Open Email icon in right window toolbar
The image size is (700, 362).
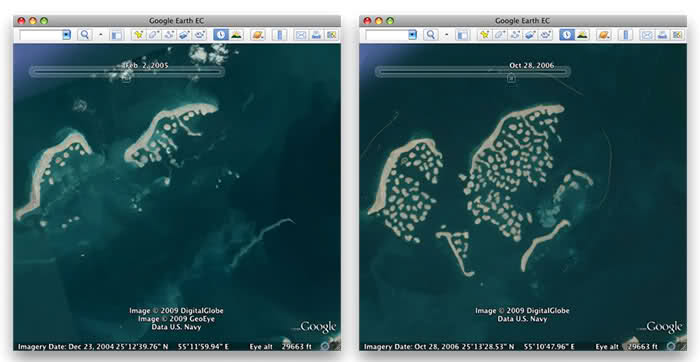647,35
